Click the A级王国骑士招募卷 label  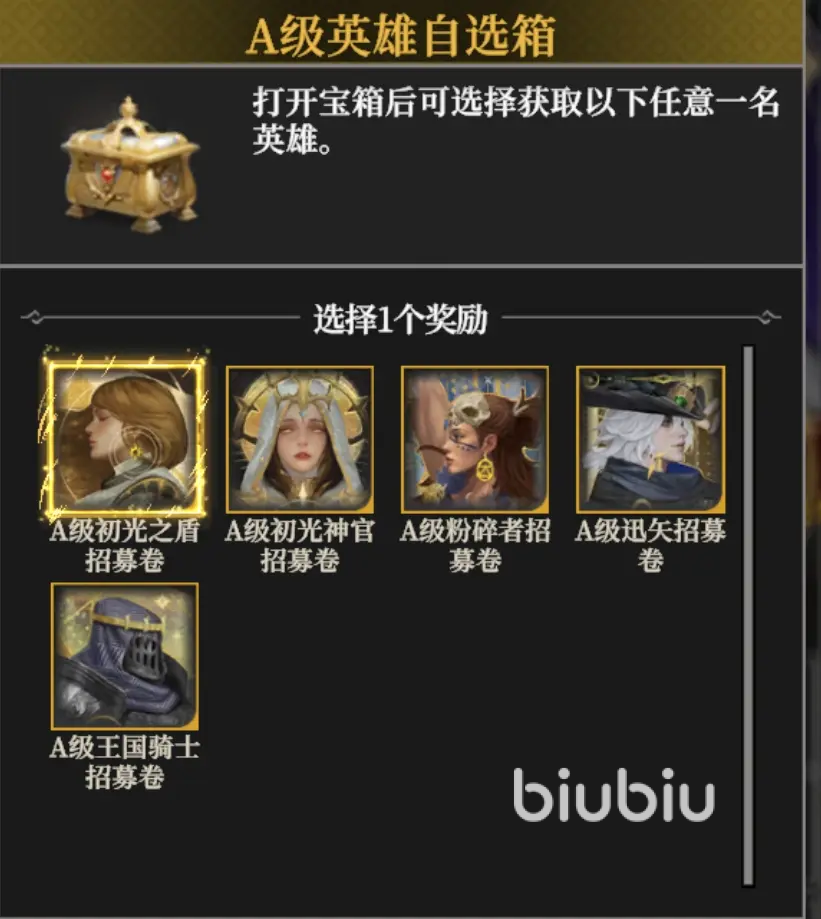(125, 762)
